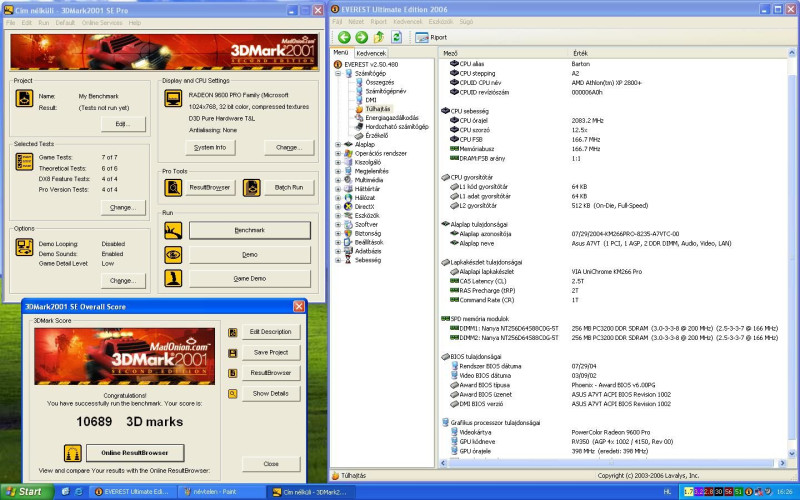The width and height of the screenshot is (800, 500).
Task: Click the Project icon in 3DMark2001
Action: click(24, 98)
